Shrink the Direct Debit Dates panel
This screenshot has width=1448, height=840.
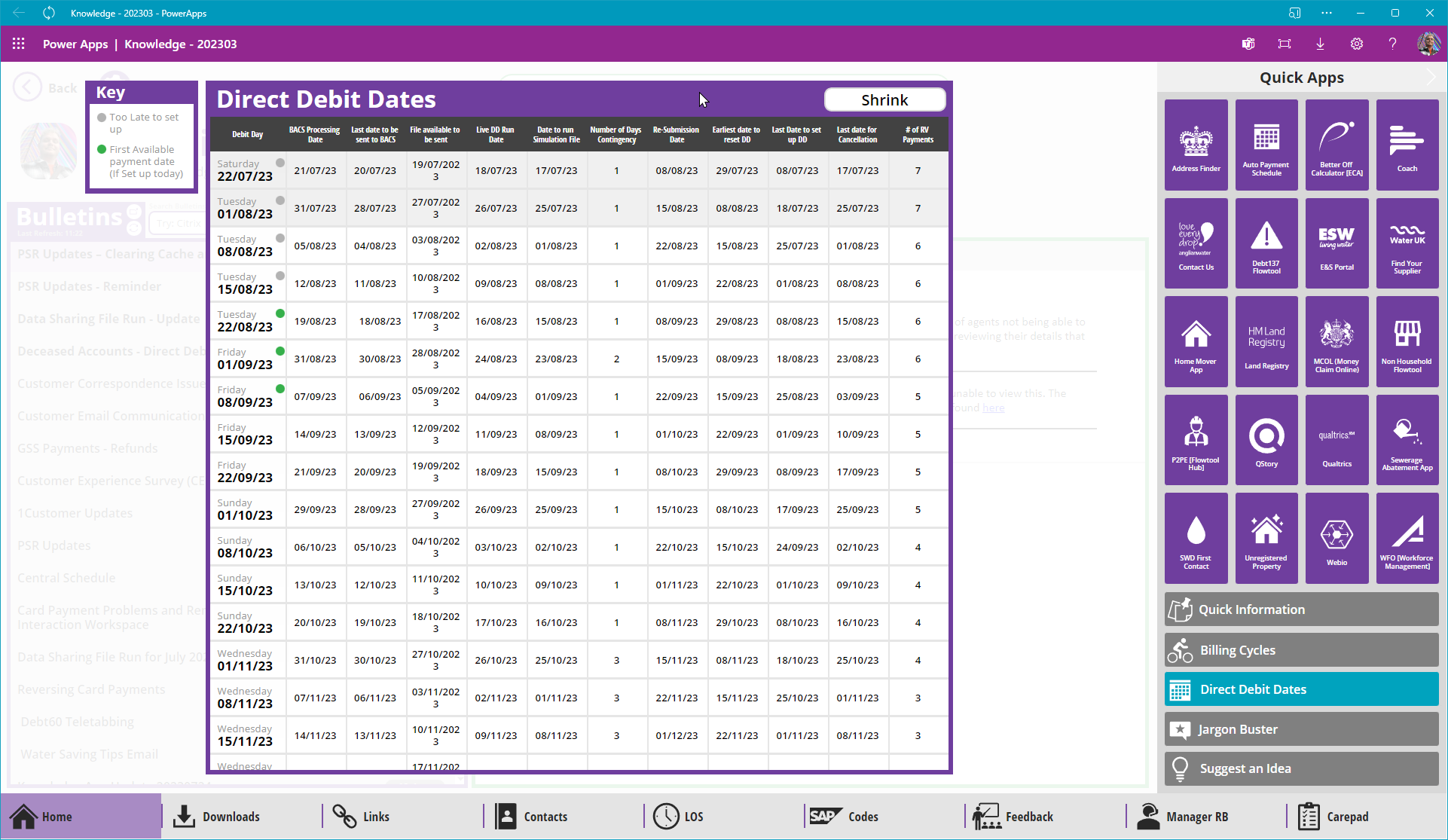click(x=884, y=100)
